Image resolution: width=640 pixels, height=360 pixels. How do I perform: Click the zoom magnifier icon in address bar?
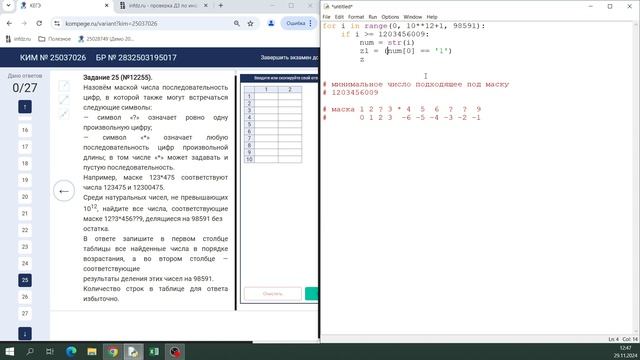pyautogui.click(x=236, y=24)
